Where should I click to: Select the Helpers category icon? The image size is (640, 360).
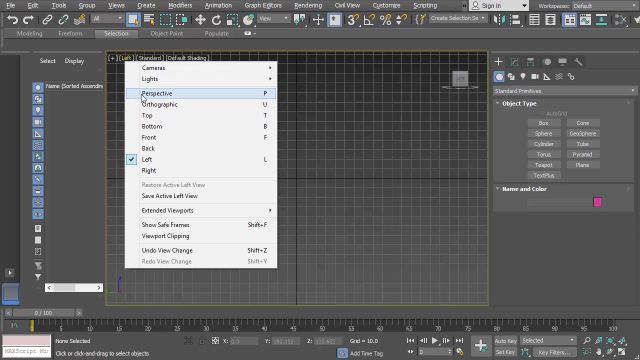[x=547, y=77]
